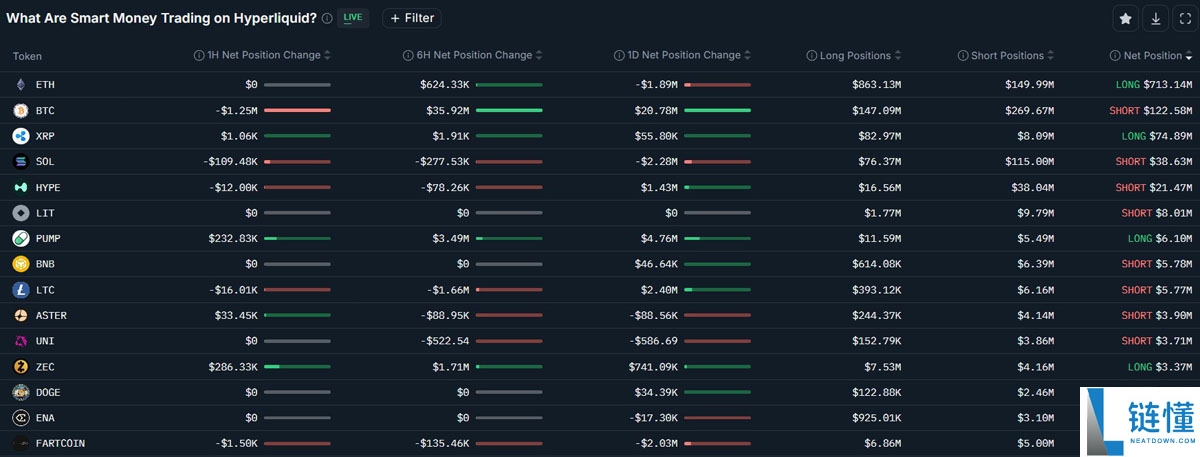Click info icon for Long Positions

pyautogui.click(x=811, y=56)
